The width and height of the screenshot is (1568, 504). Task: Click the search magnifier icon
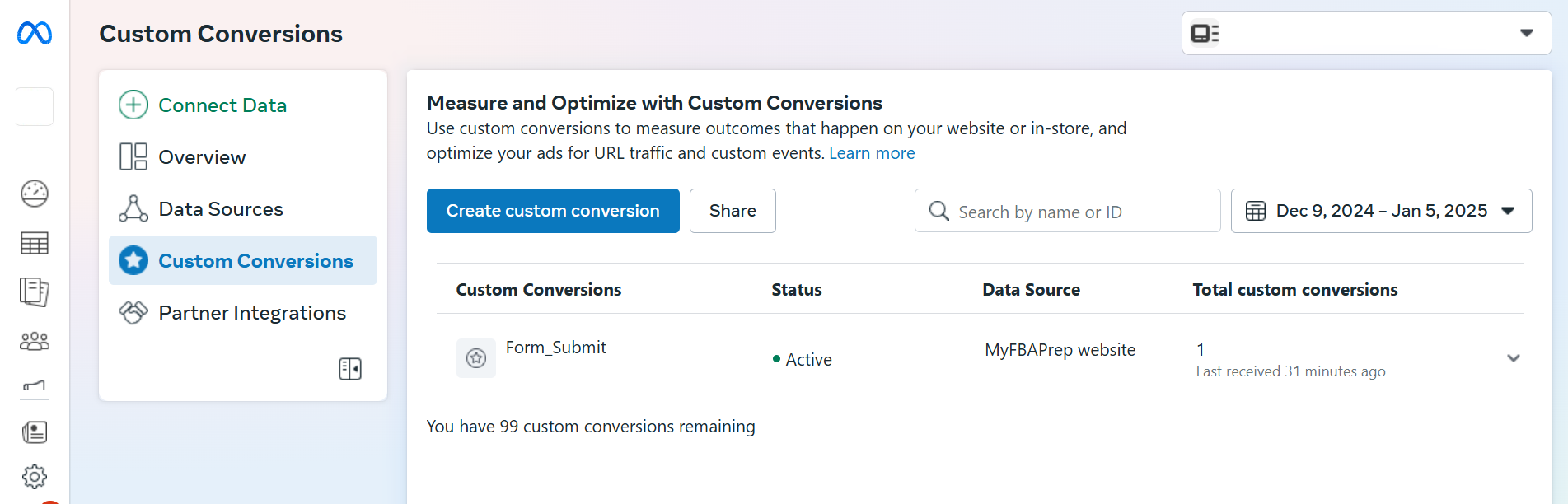point(939,211)
